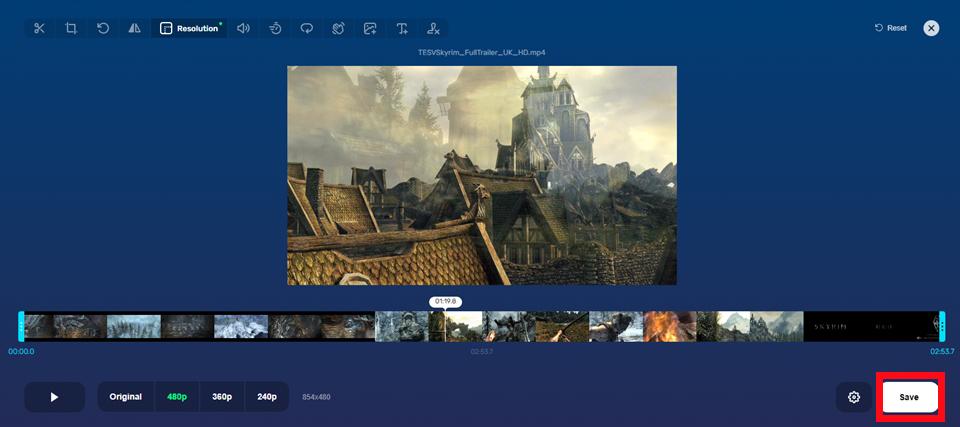Screen dimensions: 960x427
Task: Switch resolution to 360p
Action: 222,397
